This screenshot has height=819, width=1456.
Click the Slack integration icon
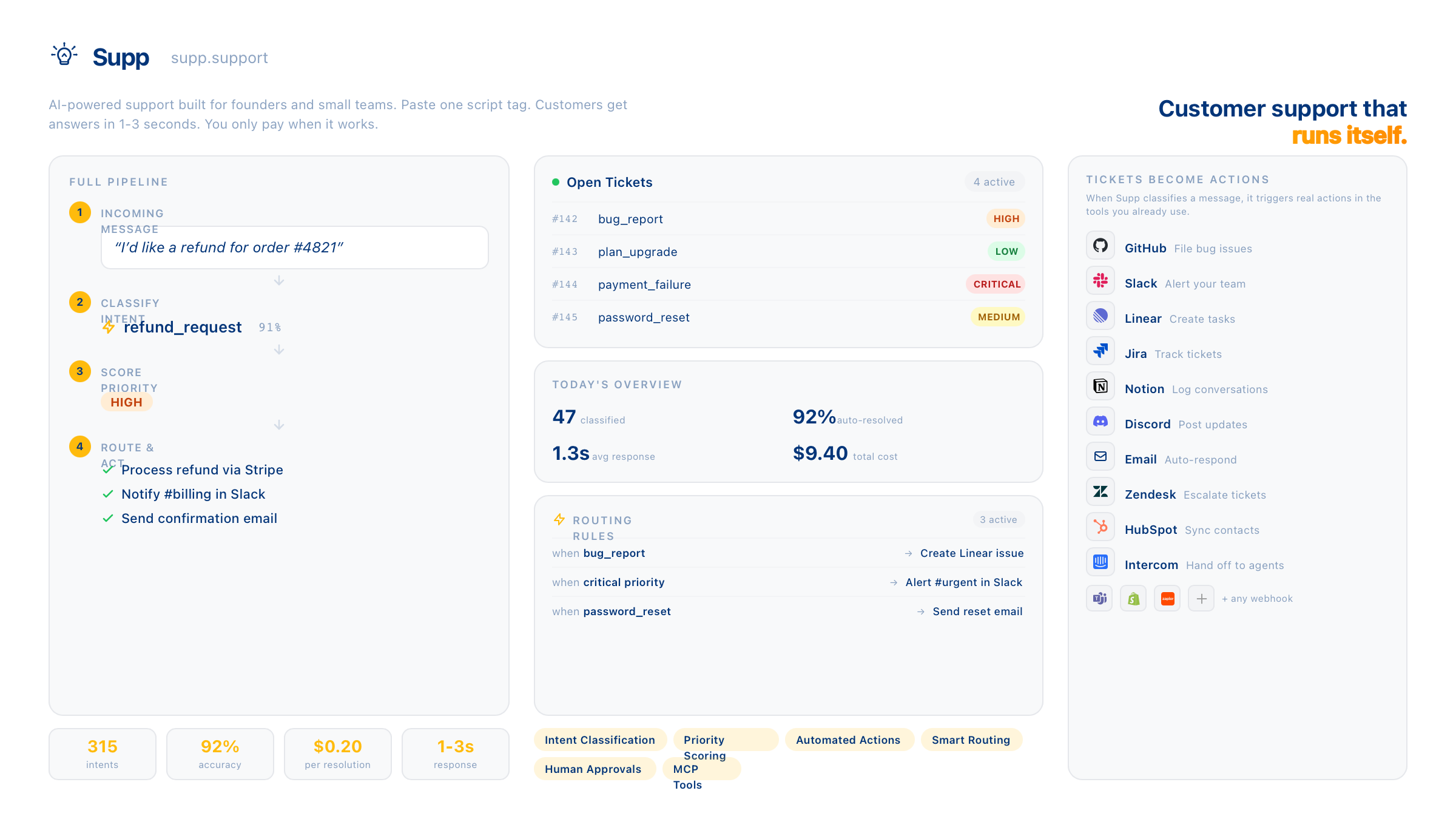(x=1100, y=281)
